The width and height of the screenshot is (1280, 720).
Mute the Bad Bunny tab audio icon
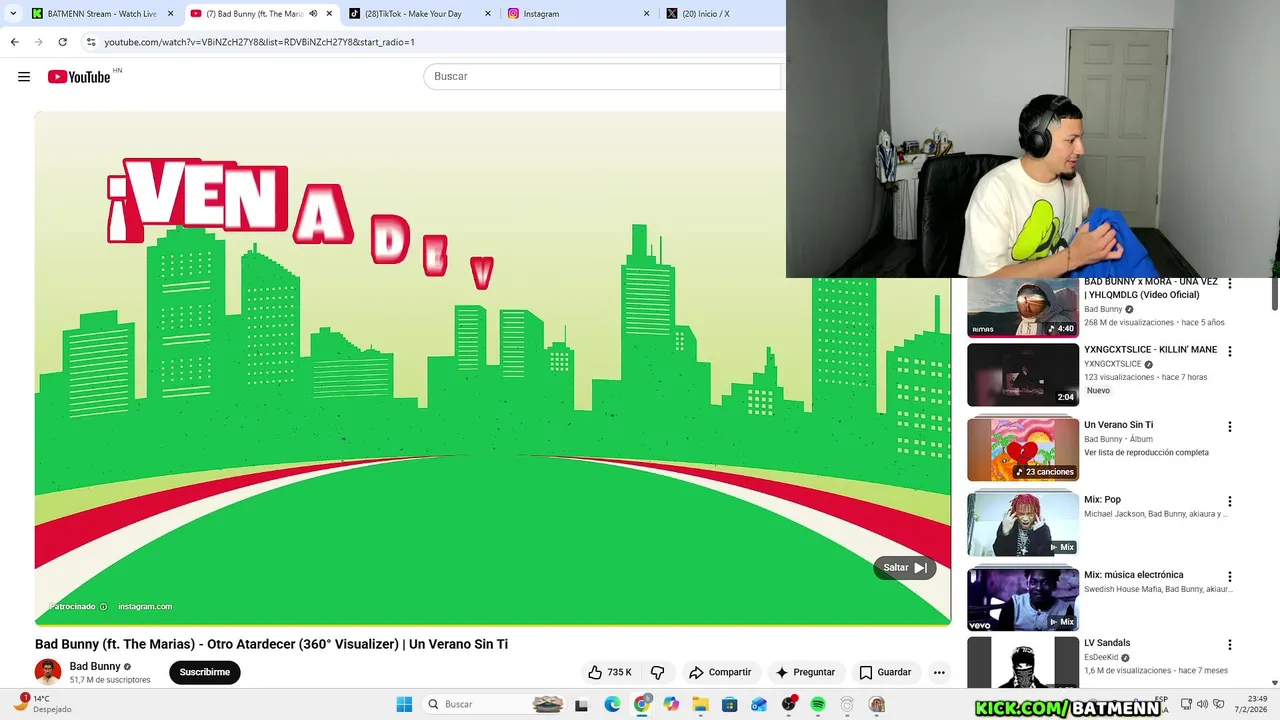click(x=313, y=14)
